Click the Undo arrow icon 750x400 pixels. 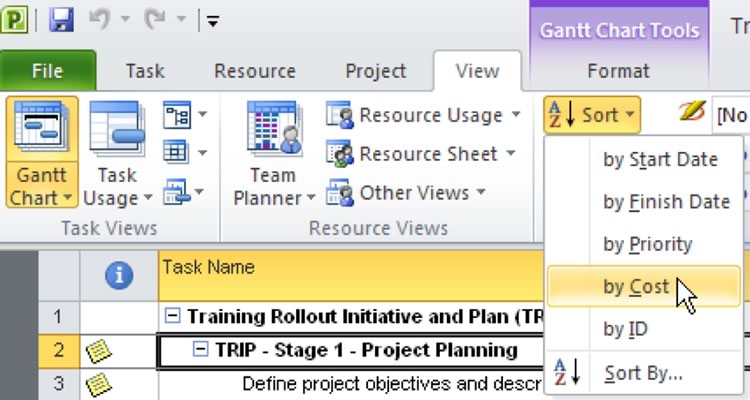[99, 19]
